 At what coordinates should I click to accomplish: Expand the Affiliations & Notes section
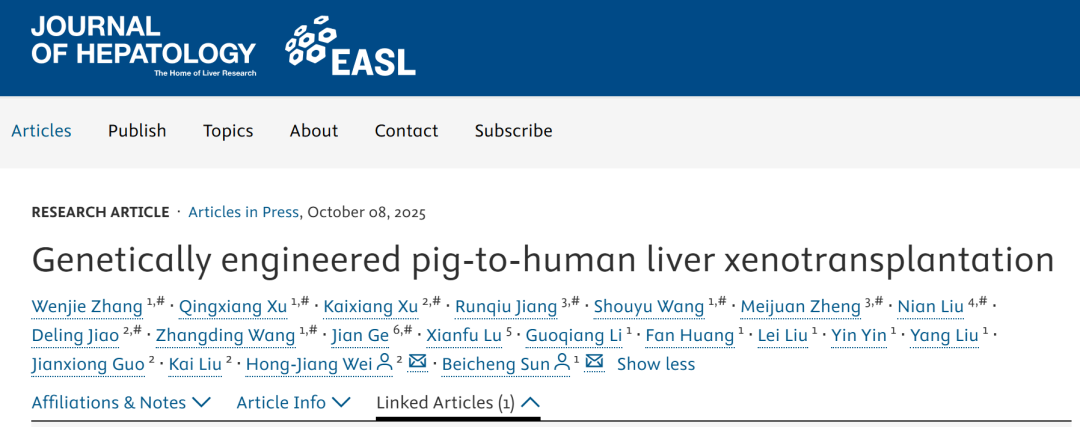pos(121,402)
